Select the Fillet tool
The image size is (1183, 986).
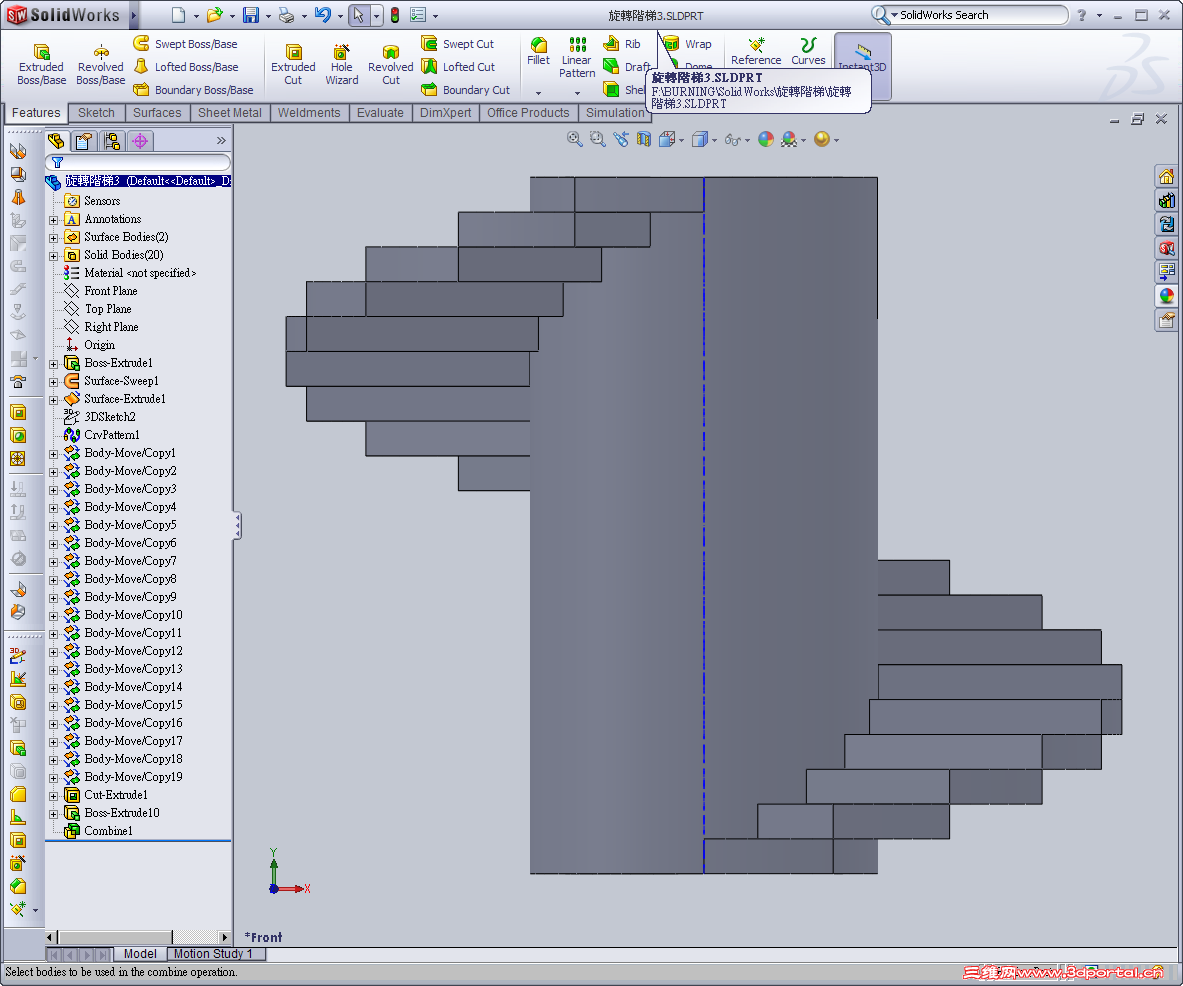(x=538, y=51)
